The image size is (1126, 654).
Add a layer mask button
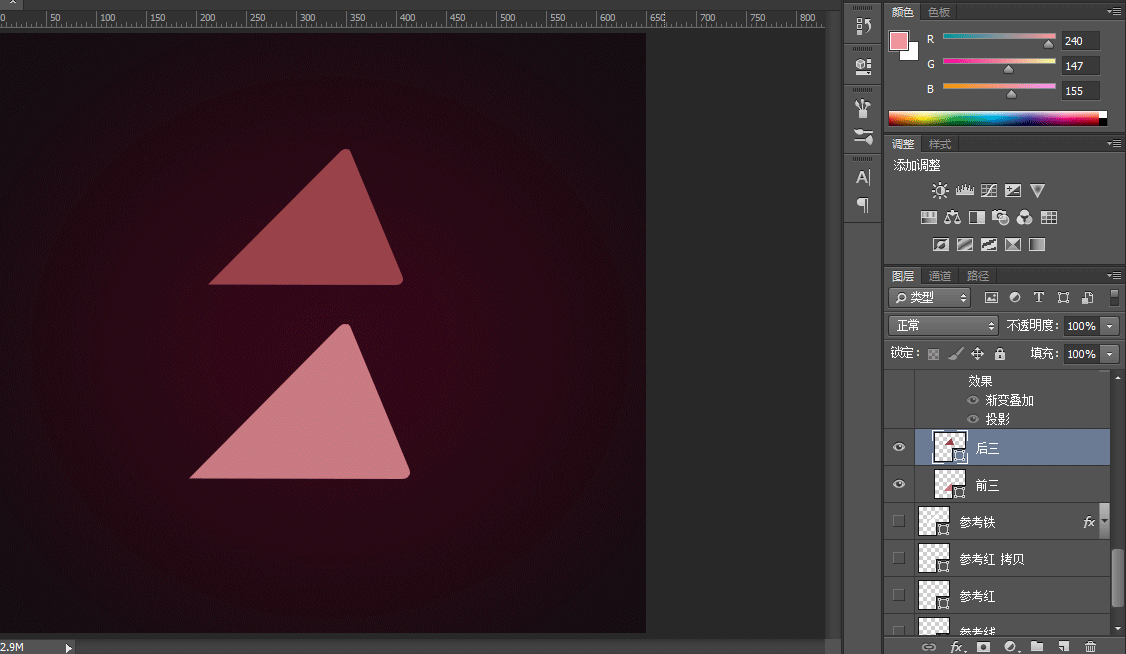coord(983,647)
